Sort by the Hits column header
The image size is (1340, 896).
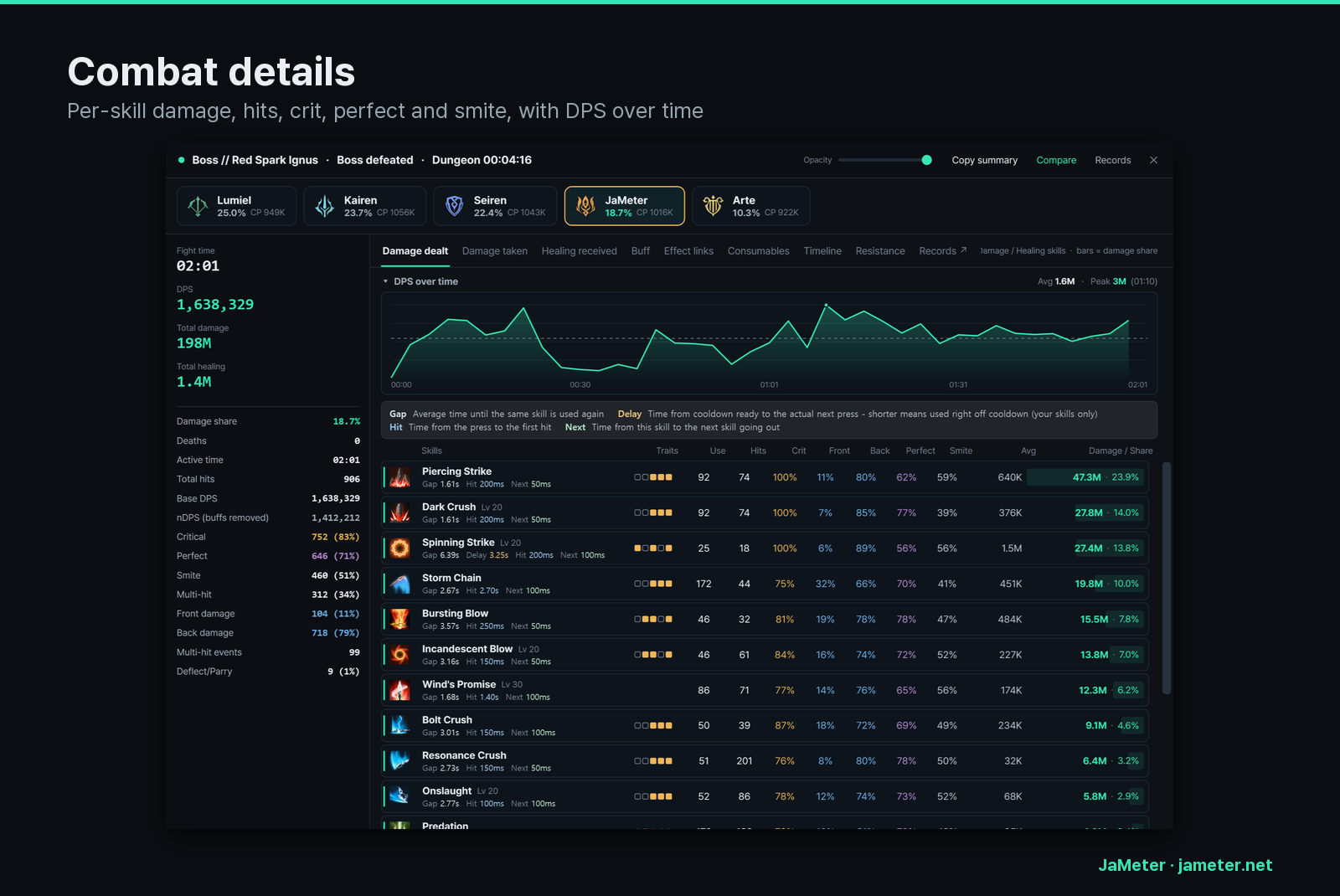point(758,451)
